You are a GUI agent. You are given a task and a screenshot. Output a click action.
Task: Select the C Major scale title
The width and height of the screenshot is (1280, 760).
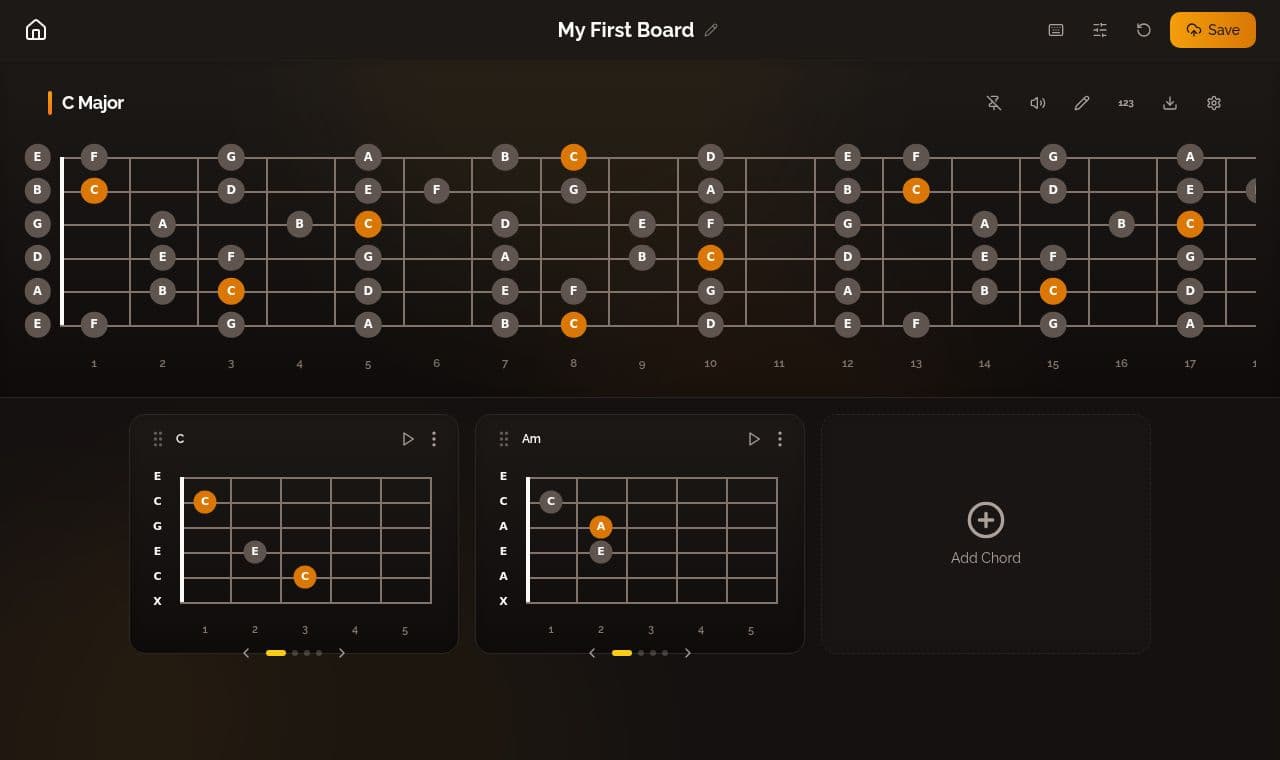click(x=93, y=103)
